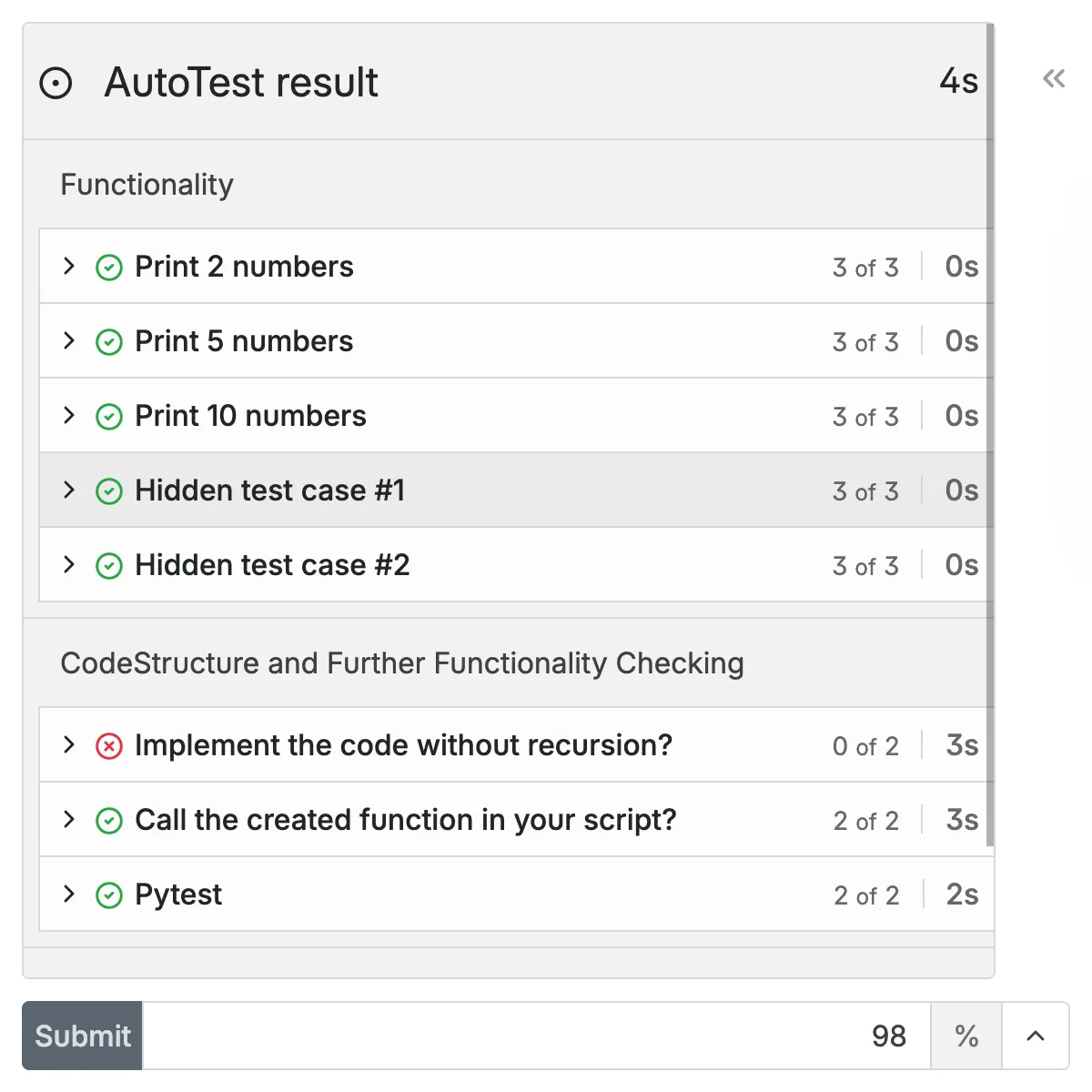
Task: Click the percent unit button
Action: click(966, 1036)
